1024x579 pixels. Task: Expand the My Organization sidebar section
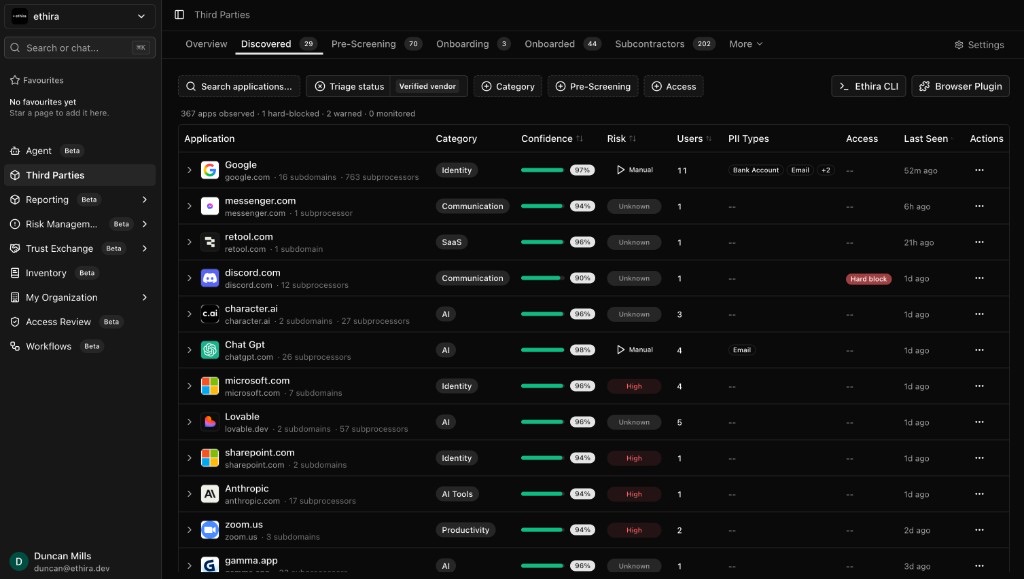pyautogui.click(x=144, y=297)
